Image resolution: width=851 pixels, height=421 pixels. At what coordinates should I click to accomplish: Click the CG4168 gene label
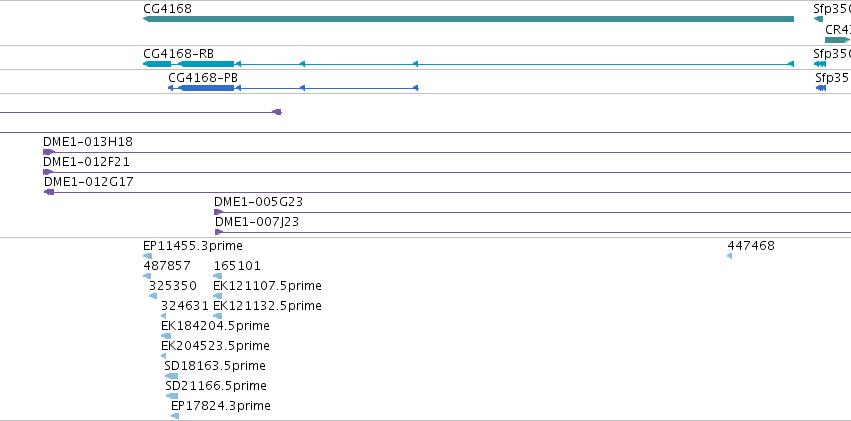pos(167,9)
